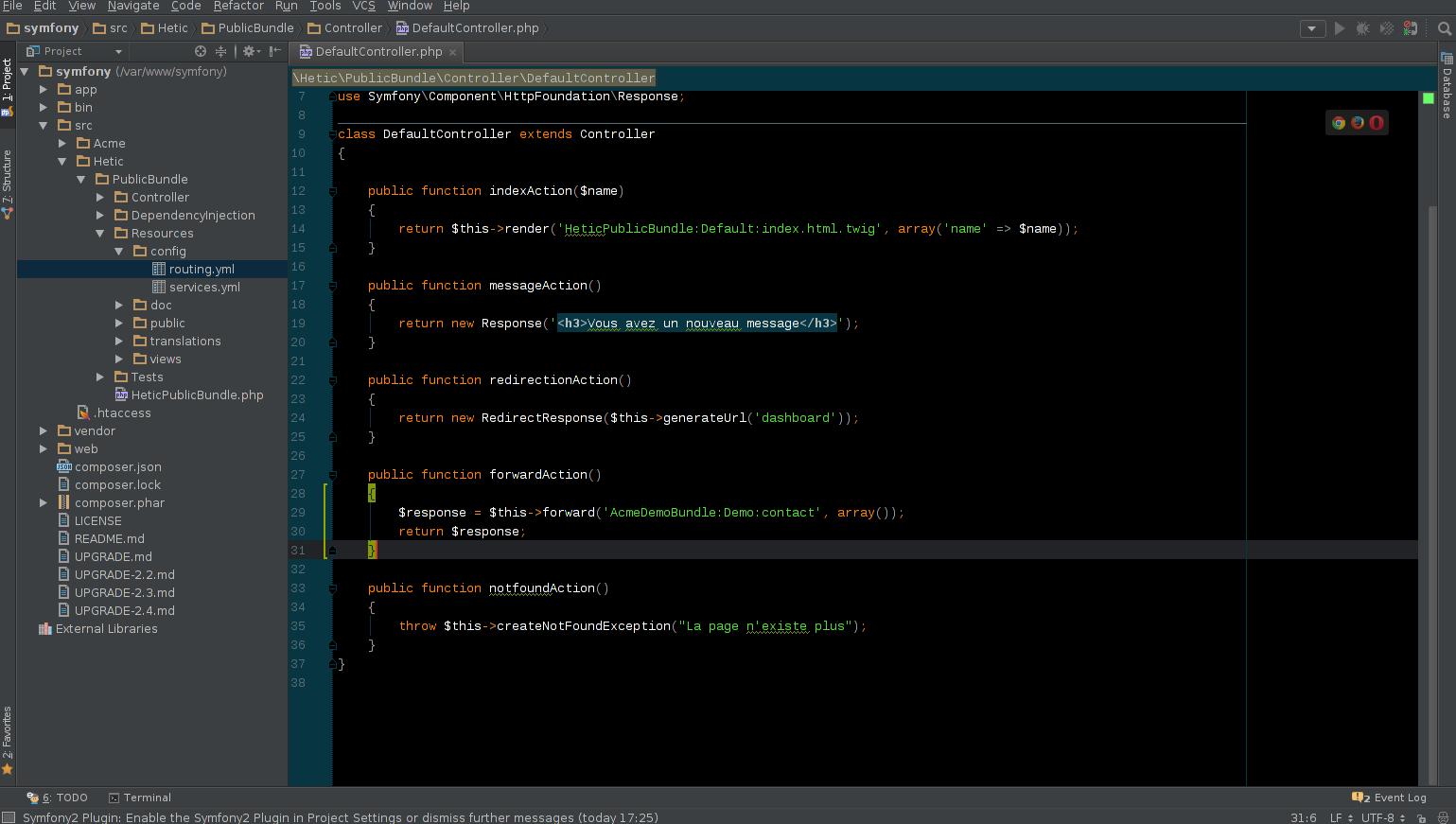This screenshot has width=1456, height=824.
Task: Open the Database tool window
Action: point(1447,85)
